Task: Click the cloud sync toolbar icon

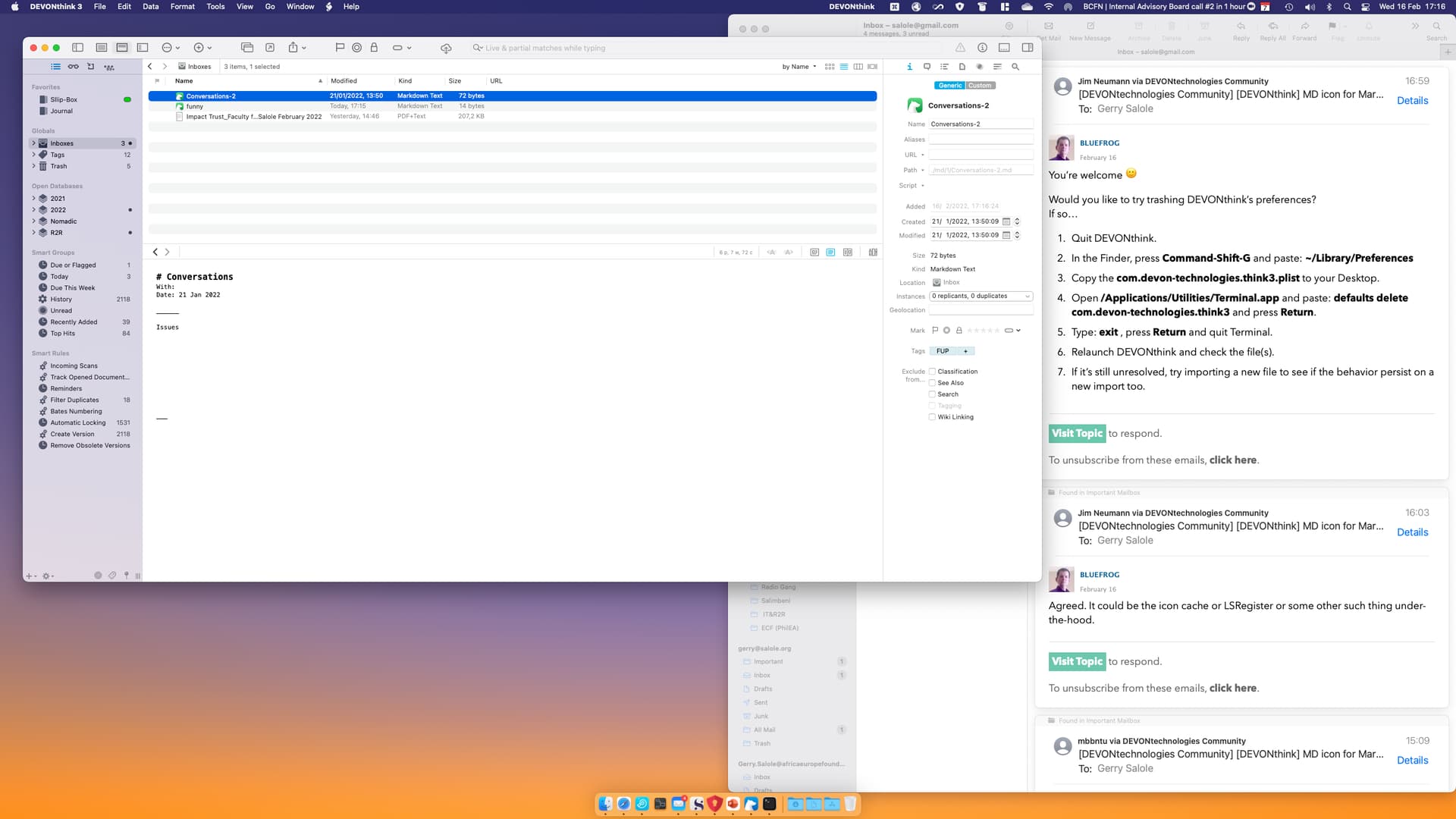Action: [x=446, y=48]
